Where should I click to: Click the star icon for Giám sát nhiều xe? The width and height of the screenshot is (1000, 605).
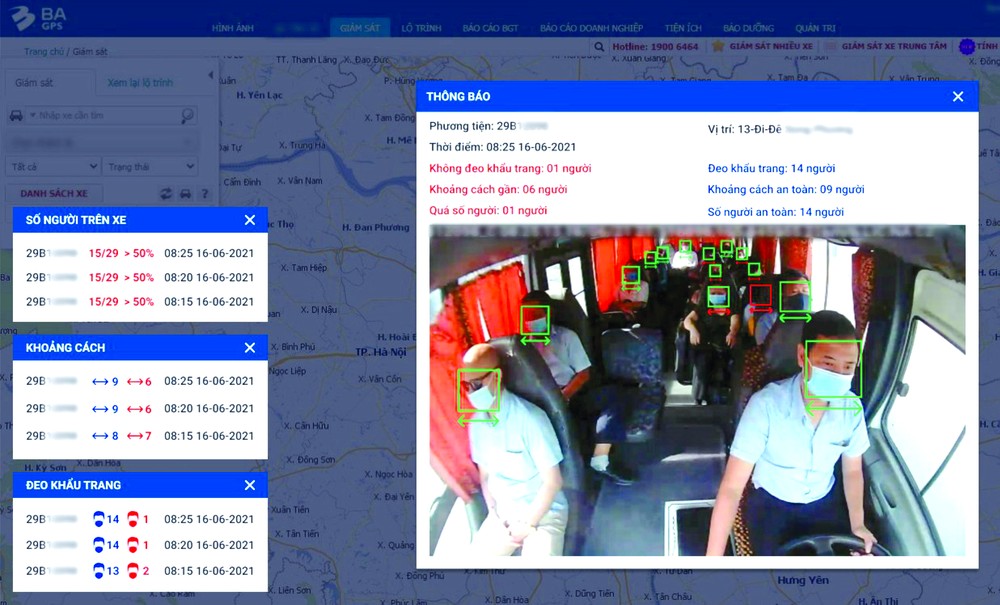(x=718, y=47)
